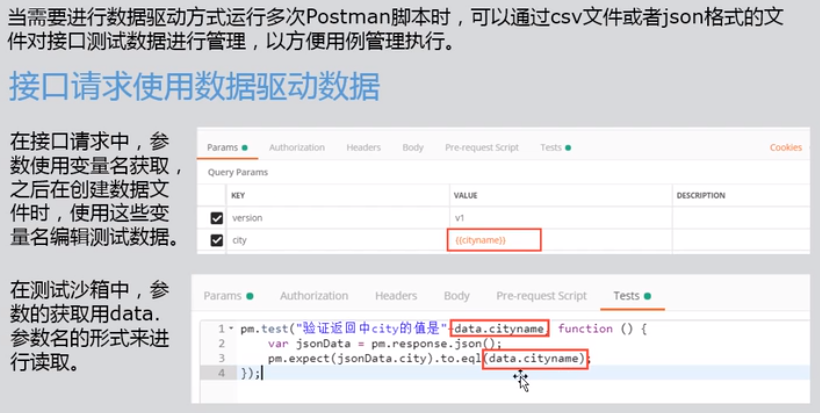Screen dimensions: 820x413
Task: Click the DESCRIPTION column header
Action: pyautogui.click(x=701, y=196)
